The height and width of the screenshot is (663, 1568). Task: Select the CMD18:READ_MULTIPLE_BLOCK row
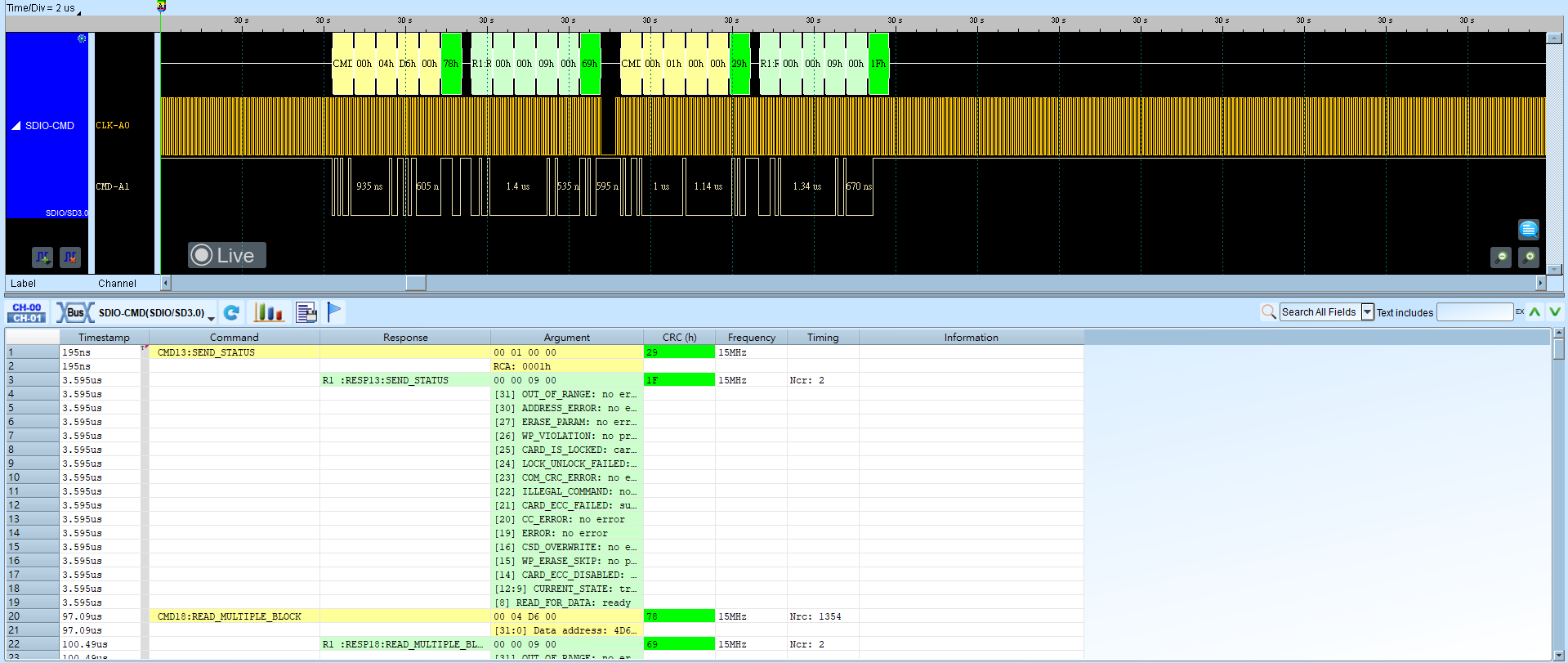[x=544, y=616]
